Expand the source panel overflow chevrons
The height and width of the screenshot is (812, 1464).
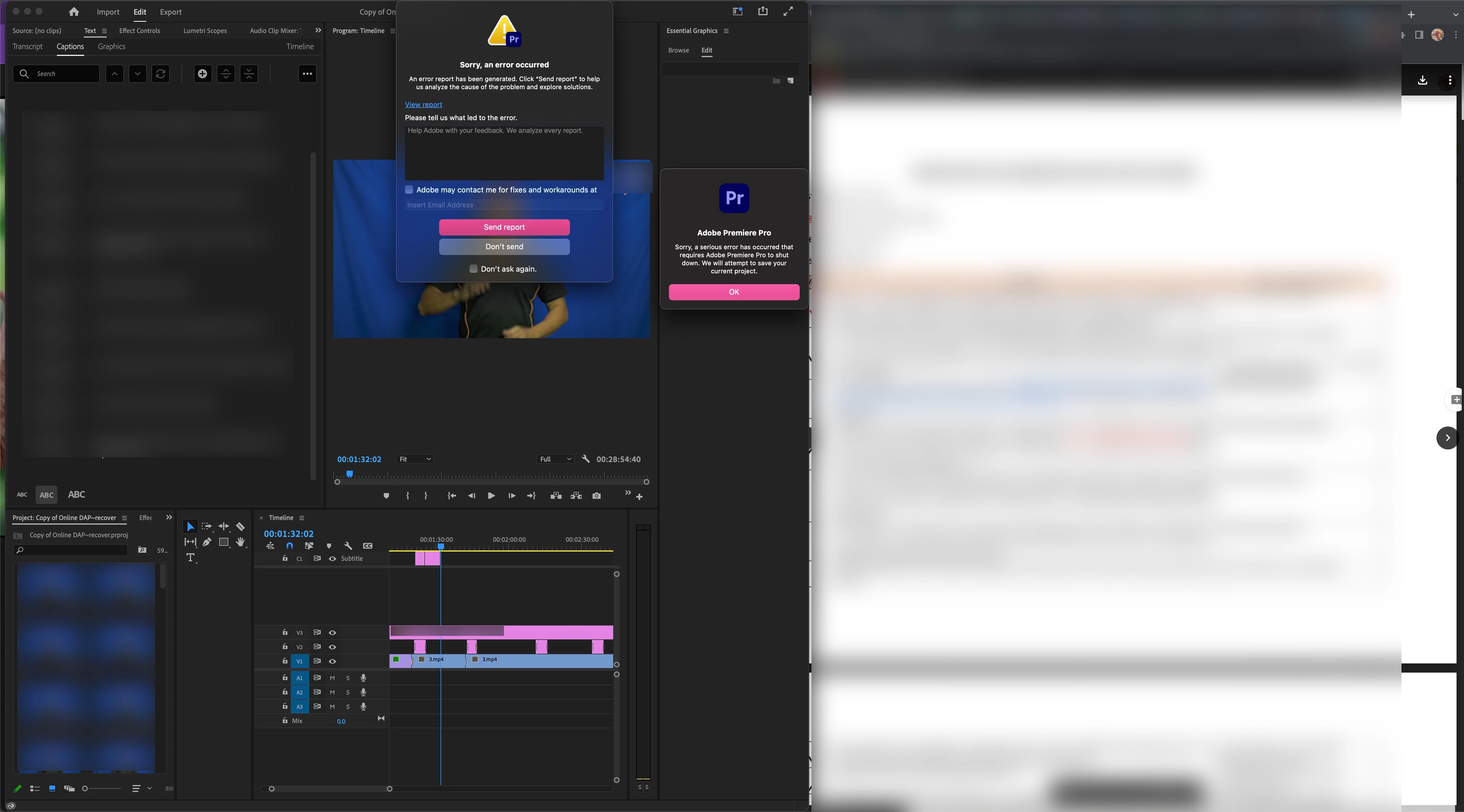(318, 31)
